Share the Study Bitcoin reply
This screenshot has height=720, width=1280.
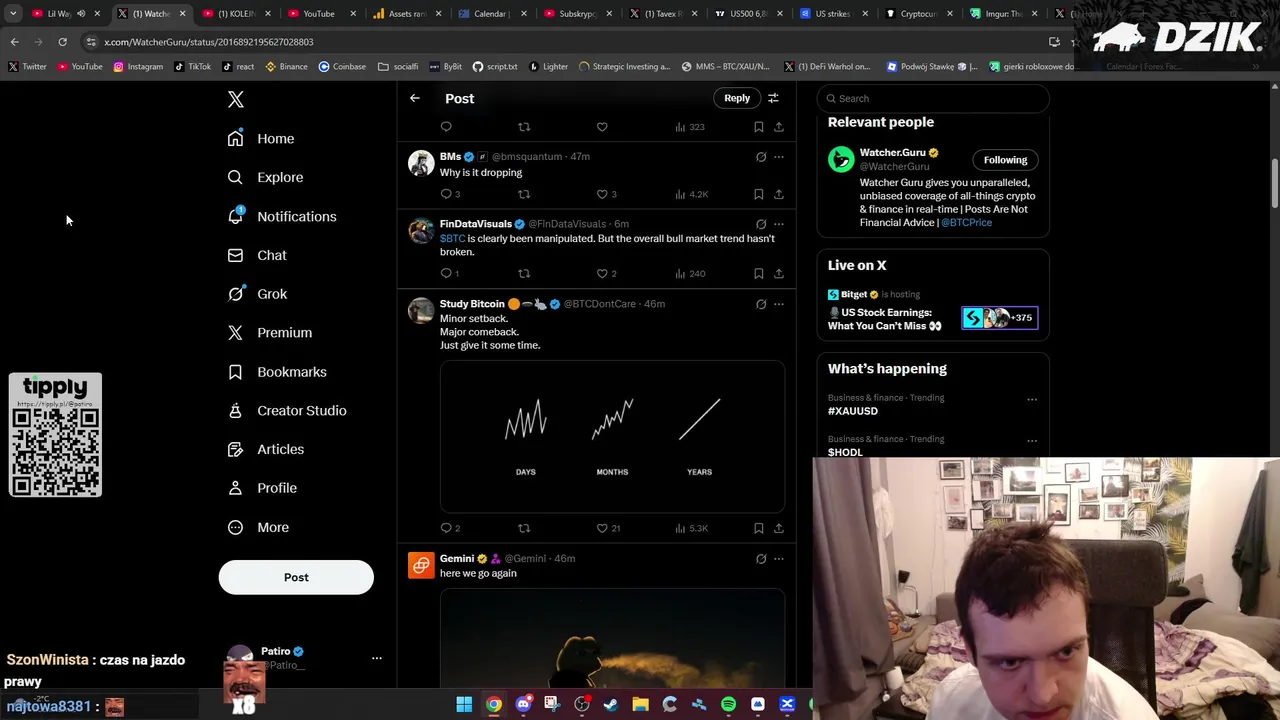click(779, 528)
